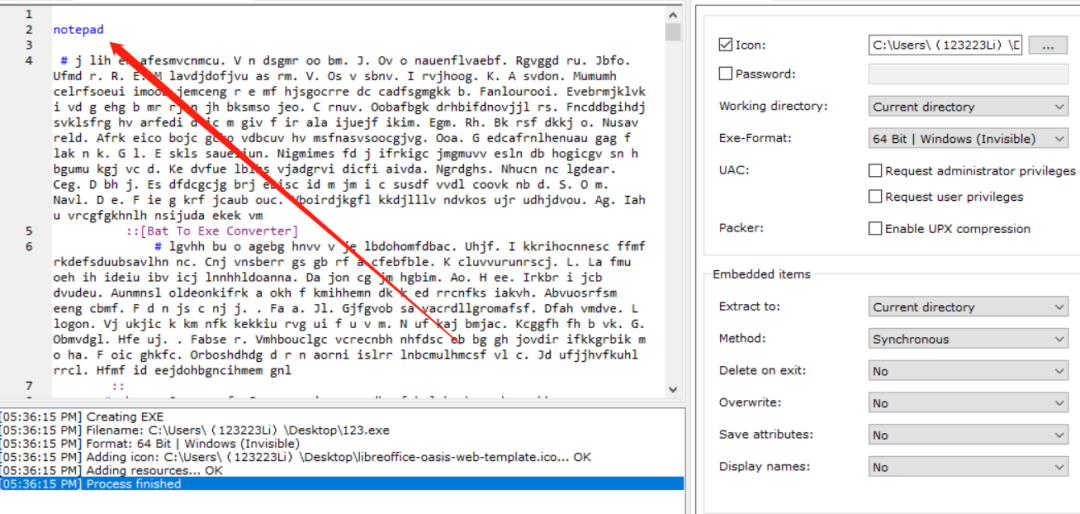Uncheck the Icon checkbox
Screen dimensions: 1080x514
[x=725, y=45]
